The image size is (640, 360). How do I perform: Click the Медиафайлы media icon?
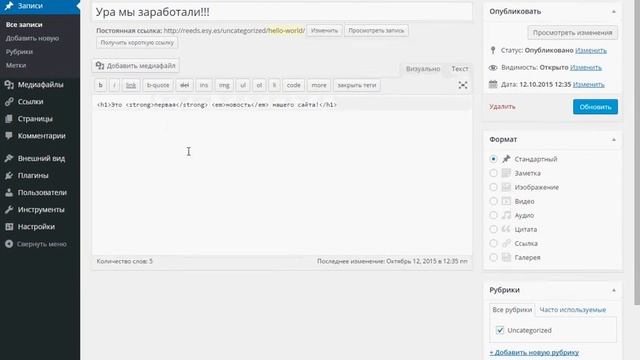click(x=9, y=84)
